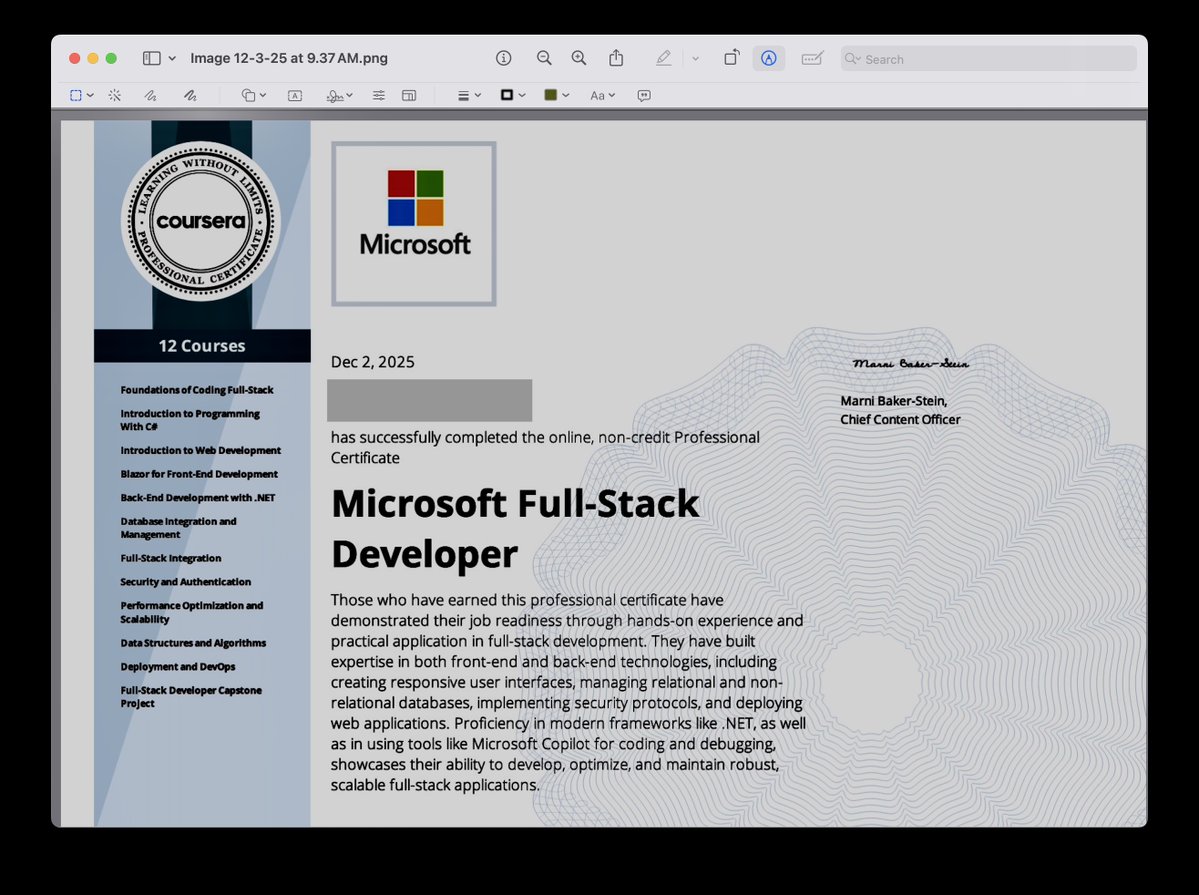Click the date 'Dec 2, 2025'
Viewport: 1199px width, 895px height.
(372, 362)
